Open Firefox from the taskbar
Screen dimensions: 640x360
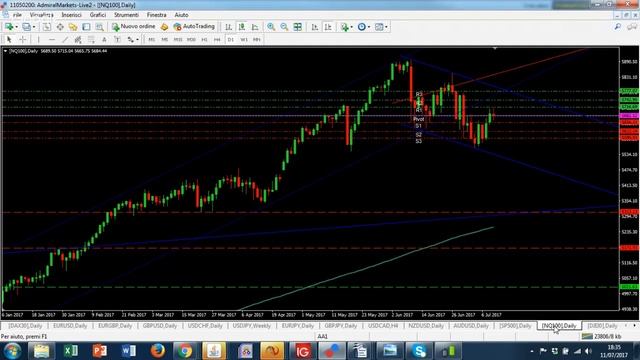[x=157, y=351]
